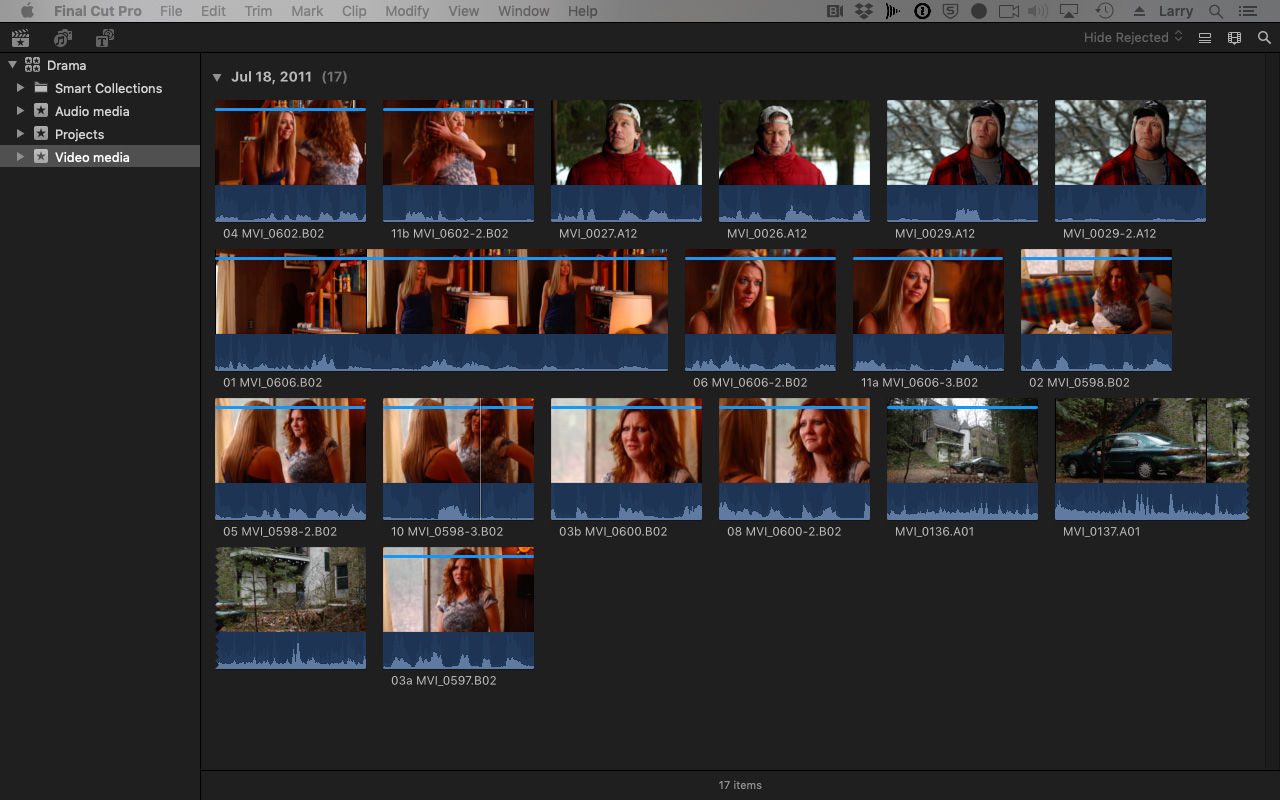Image resolution: width=1280 pixels, height=800 pixels.
Task: Open clip appearance and filtering menu
Action: (x=1235, y=38)
